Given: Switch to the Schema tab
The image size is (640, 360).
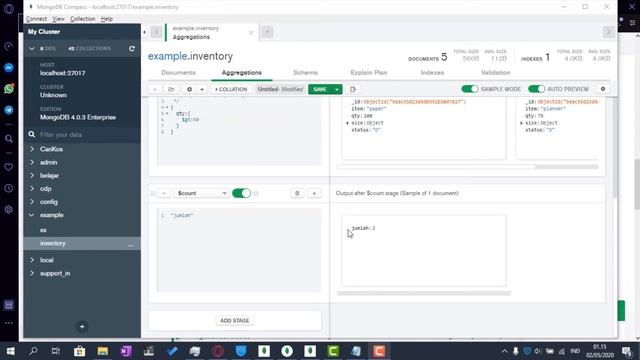Looking at the screenshot, I should coord(305,72).
